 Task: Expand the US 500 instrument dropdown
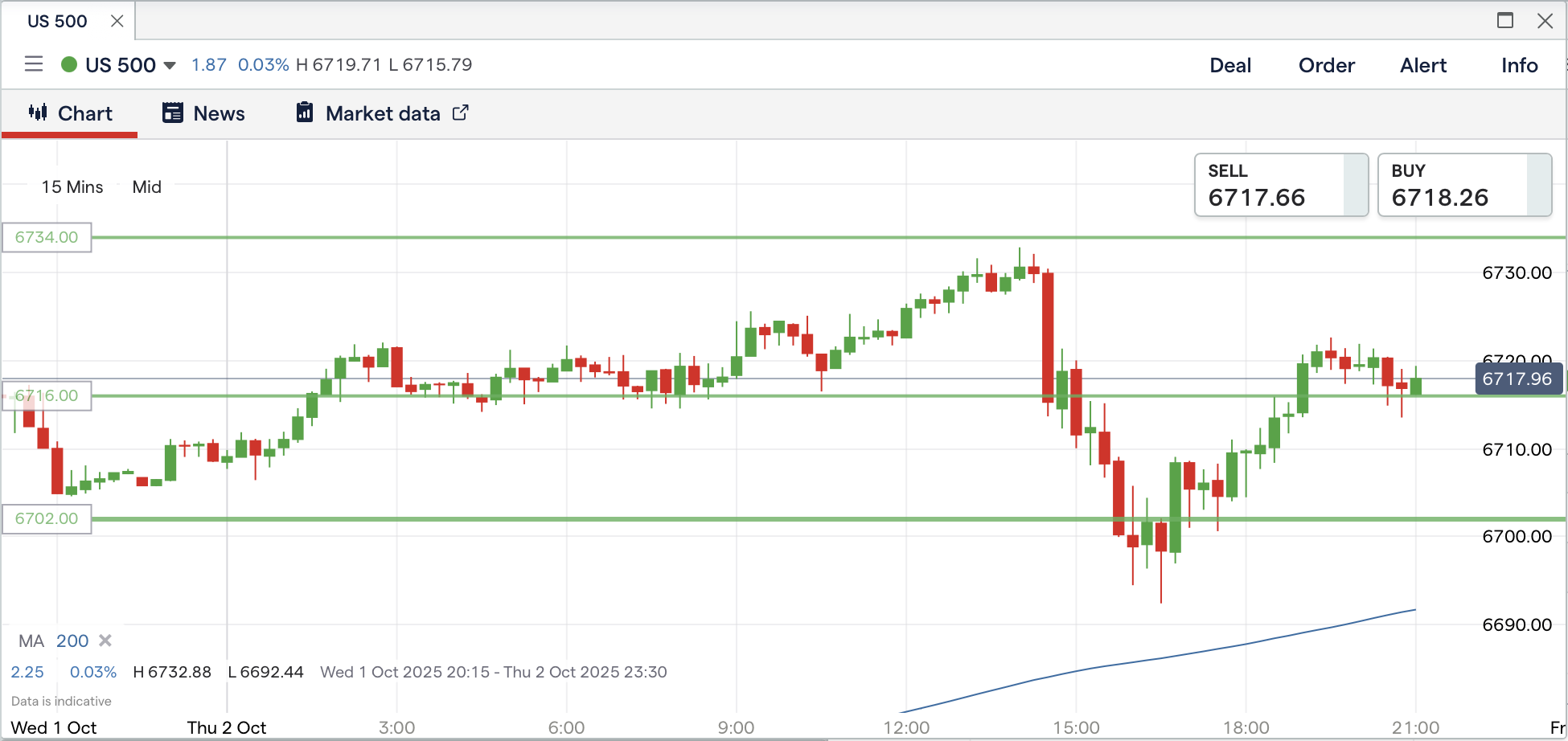point(170,65)
